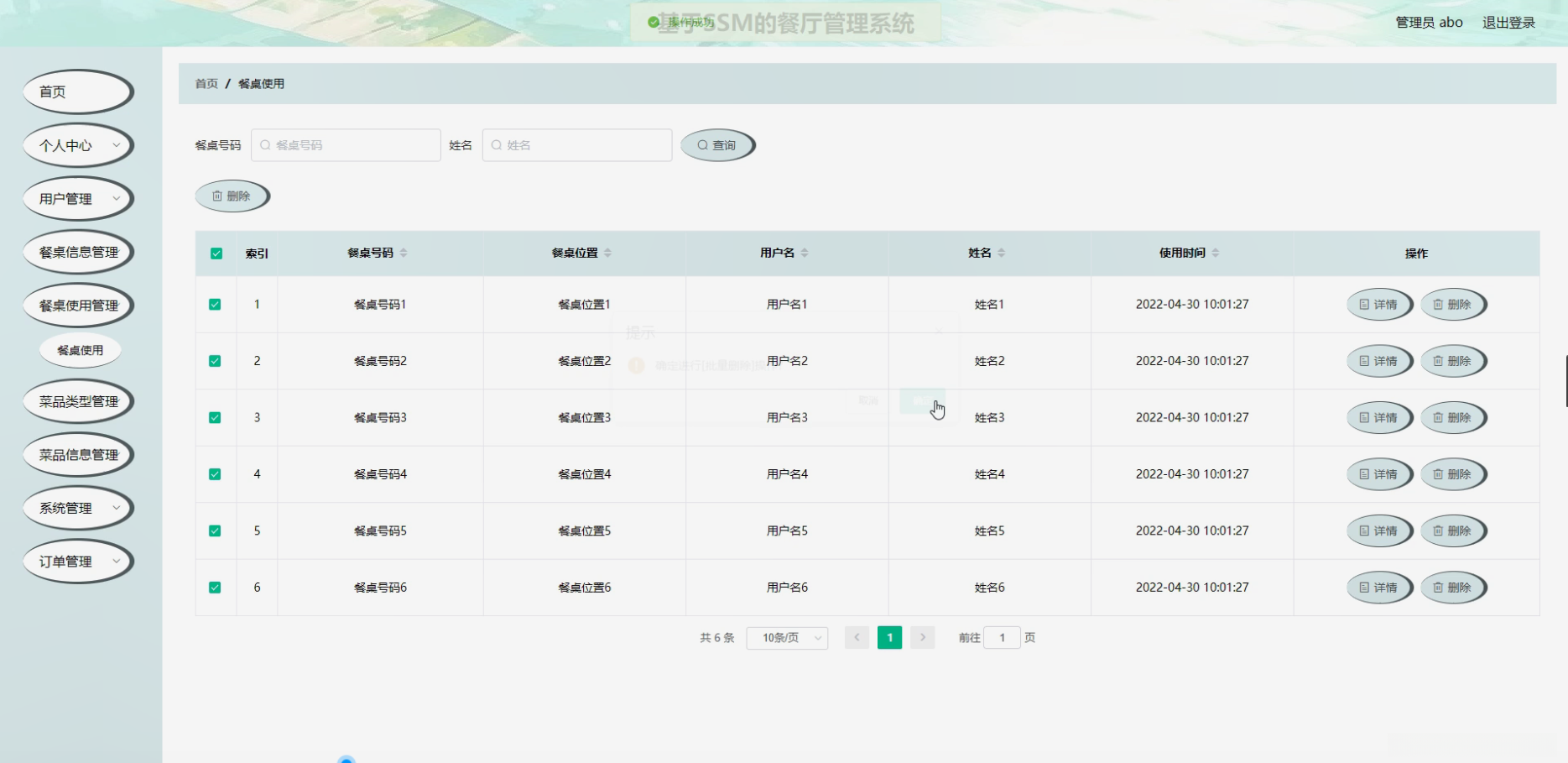Delete the row 餐桌号码5

tap(1453, 531)
